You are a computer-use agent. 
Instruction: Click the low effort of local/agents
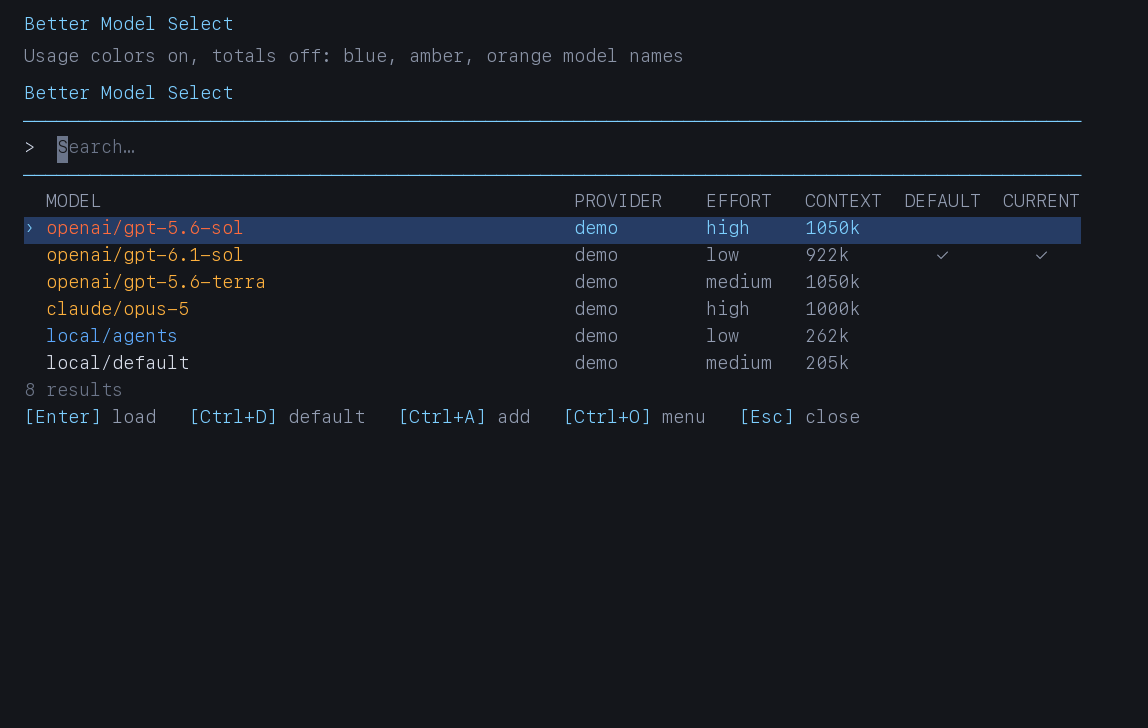click(723, 337)
